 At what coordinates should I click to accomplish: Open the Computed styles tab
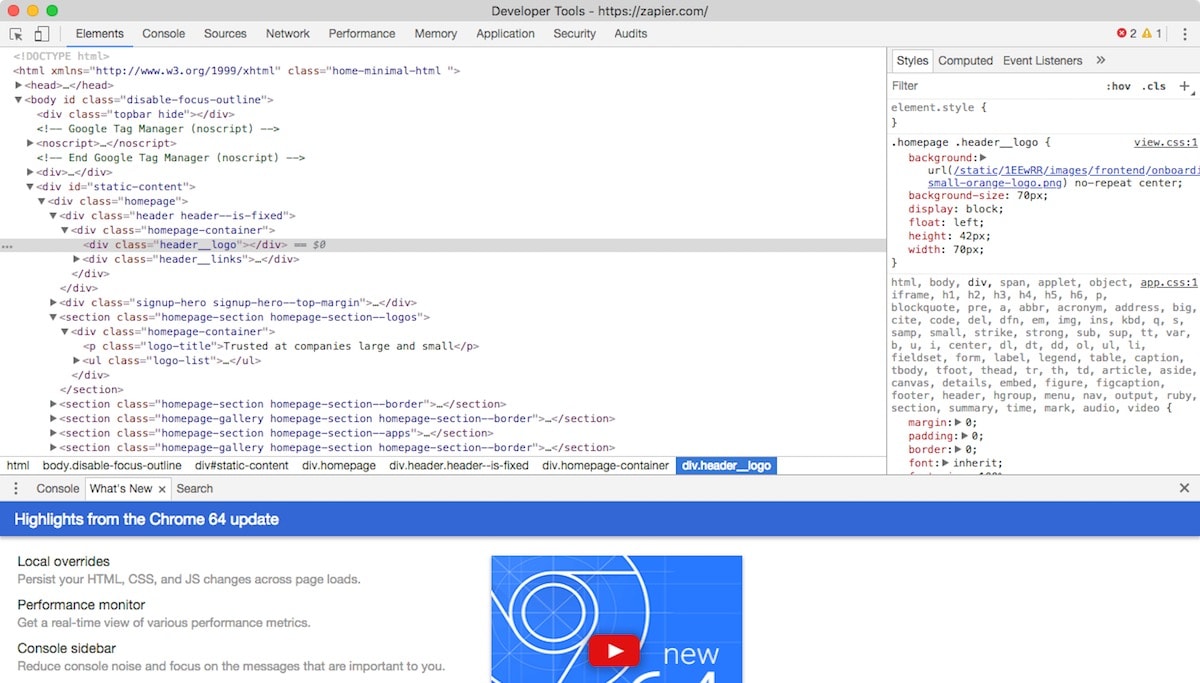click(x=965, y=60)
